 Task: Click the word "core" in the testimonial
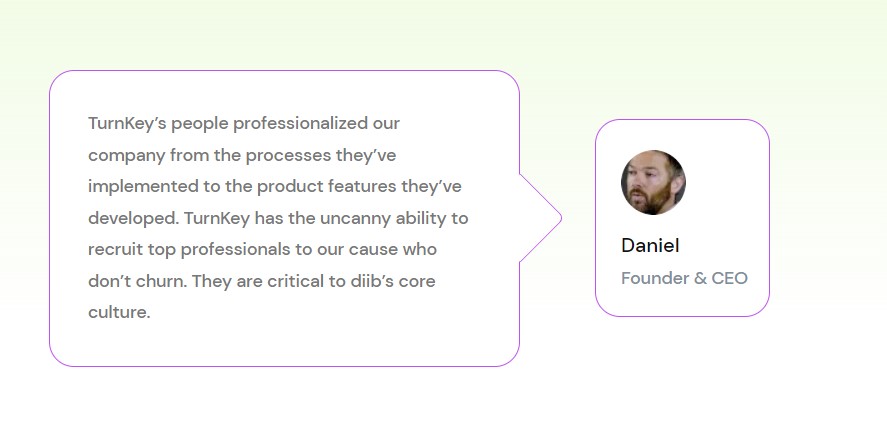click(416, 281)
